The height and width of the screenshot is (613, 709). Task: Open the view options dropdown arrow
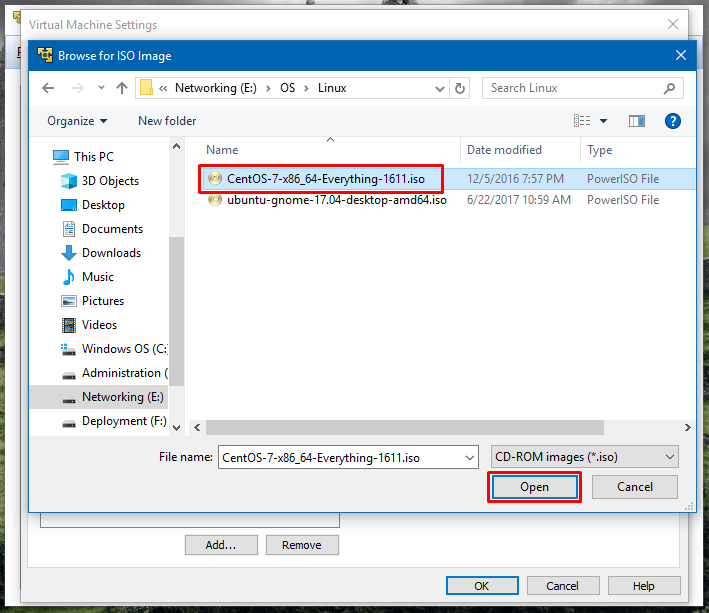(603, 121)
